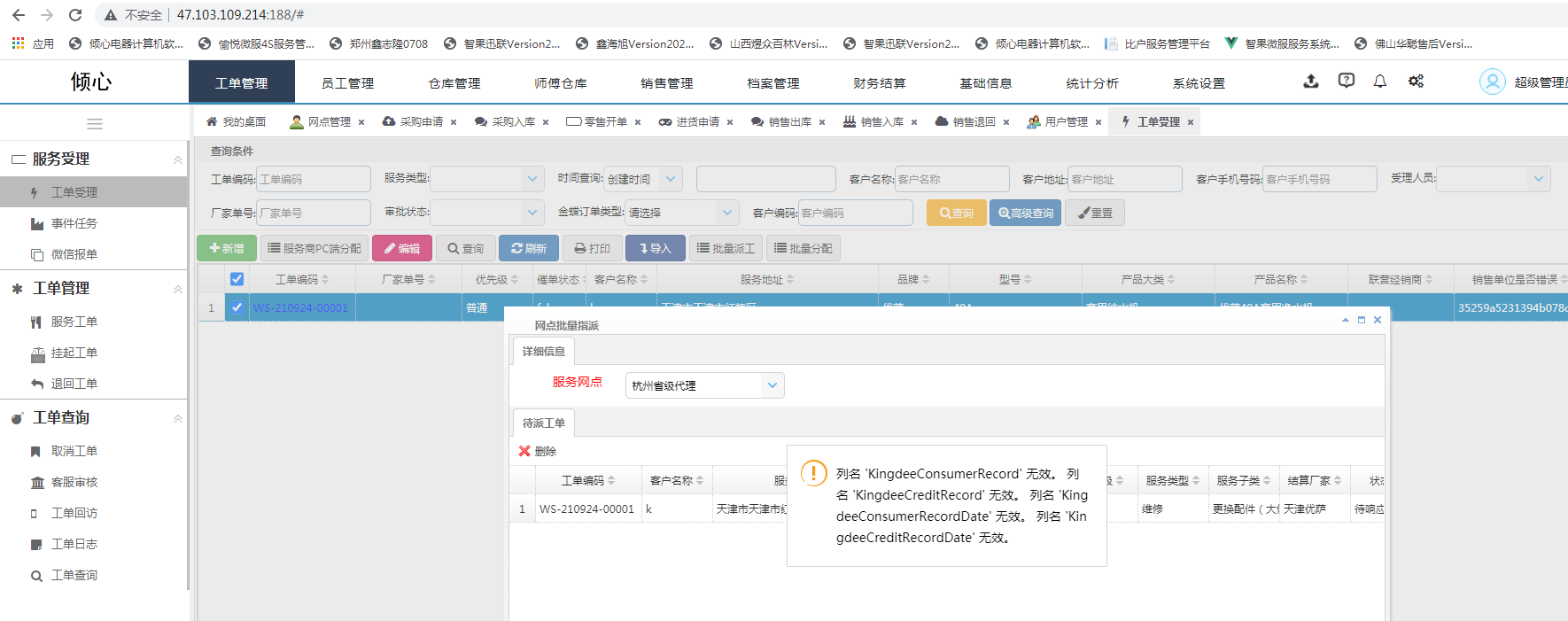
Task: Expand the 服务类型 dropdown filter
Action: 487,179
